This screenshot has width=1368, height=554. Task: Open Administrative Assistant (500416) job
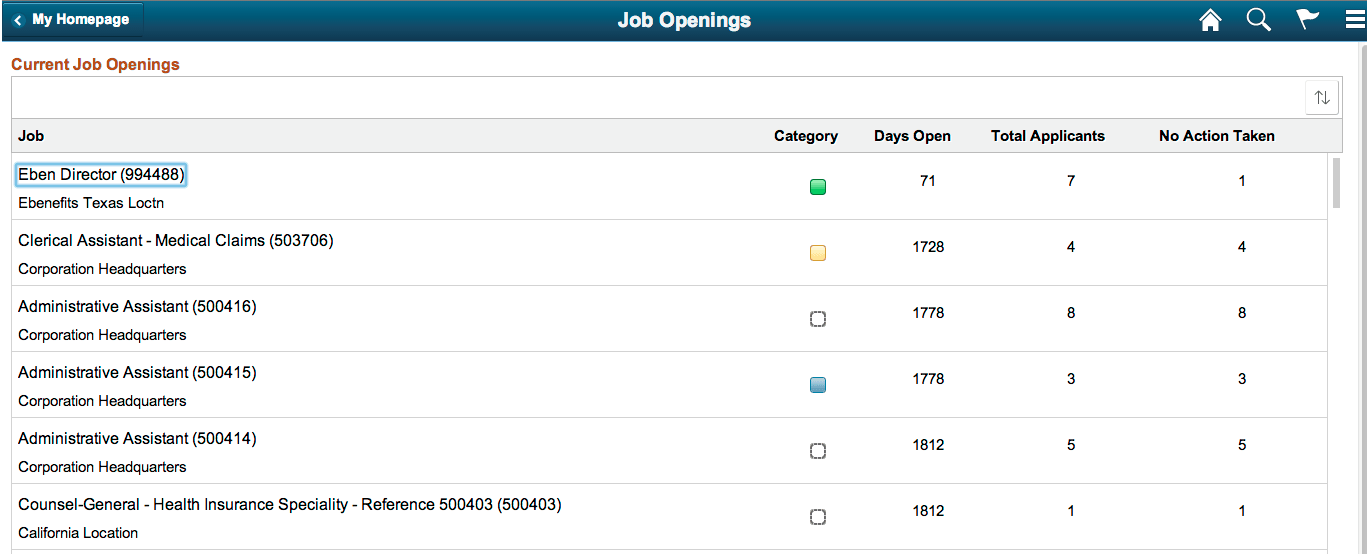pyautogui.click(x=137, y=307)
